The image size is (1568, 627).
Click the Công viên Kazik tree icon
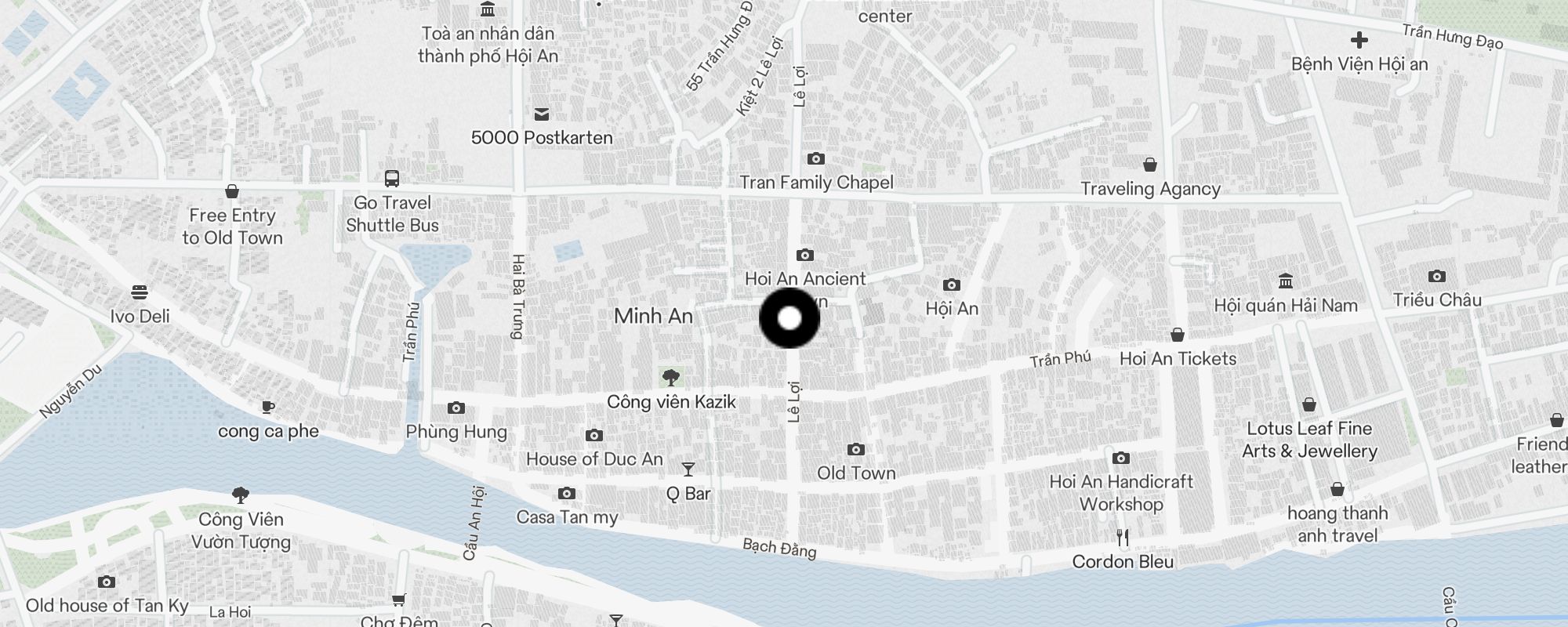click(x=670, y=379)
